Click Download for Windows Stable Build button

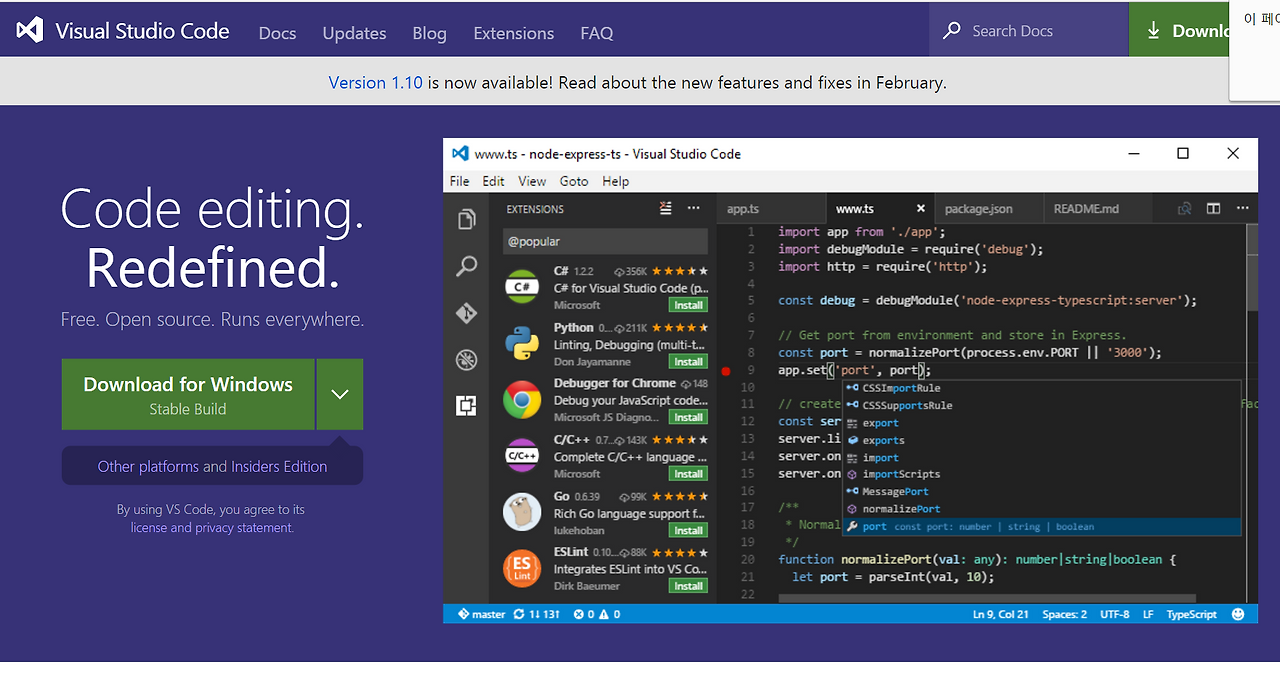188,394
